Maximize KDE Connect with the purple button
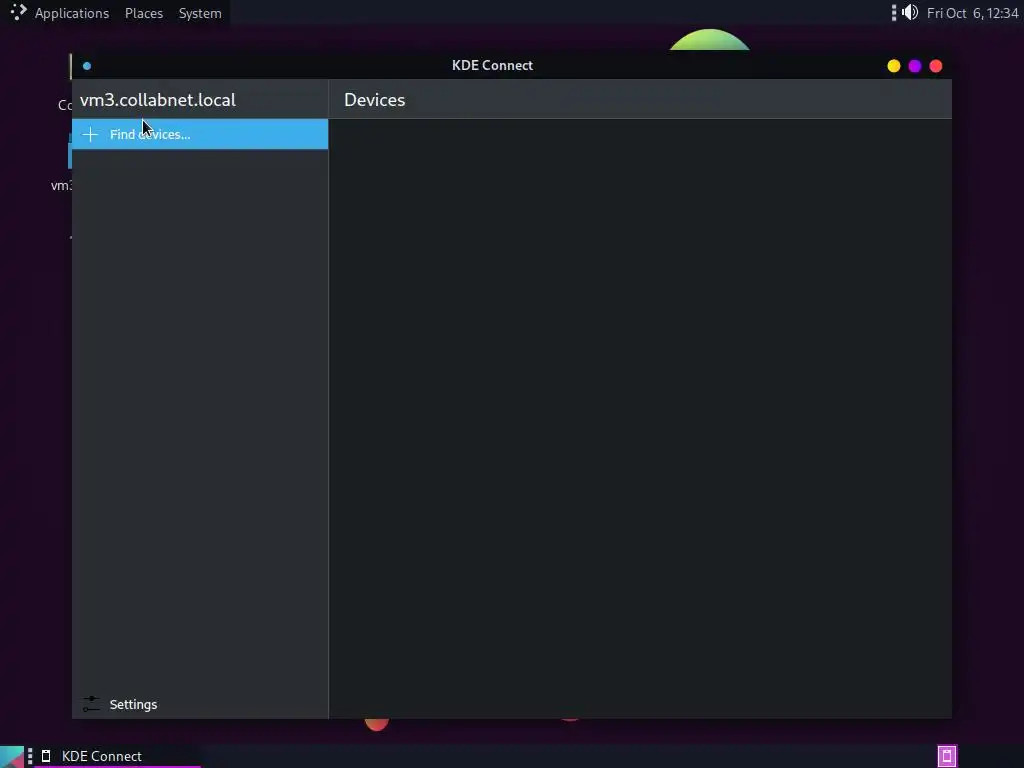The width and height of the screenshot is (1024, 768). [x=914, y=66]
